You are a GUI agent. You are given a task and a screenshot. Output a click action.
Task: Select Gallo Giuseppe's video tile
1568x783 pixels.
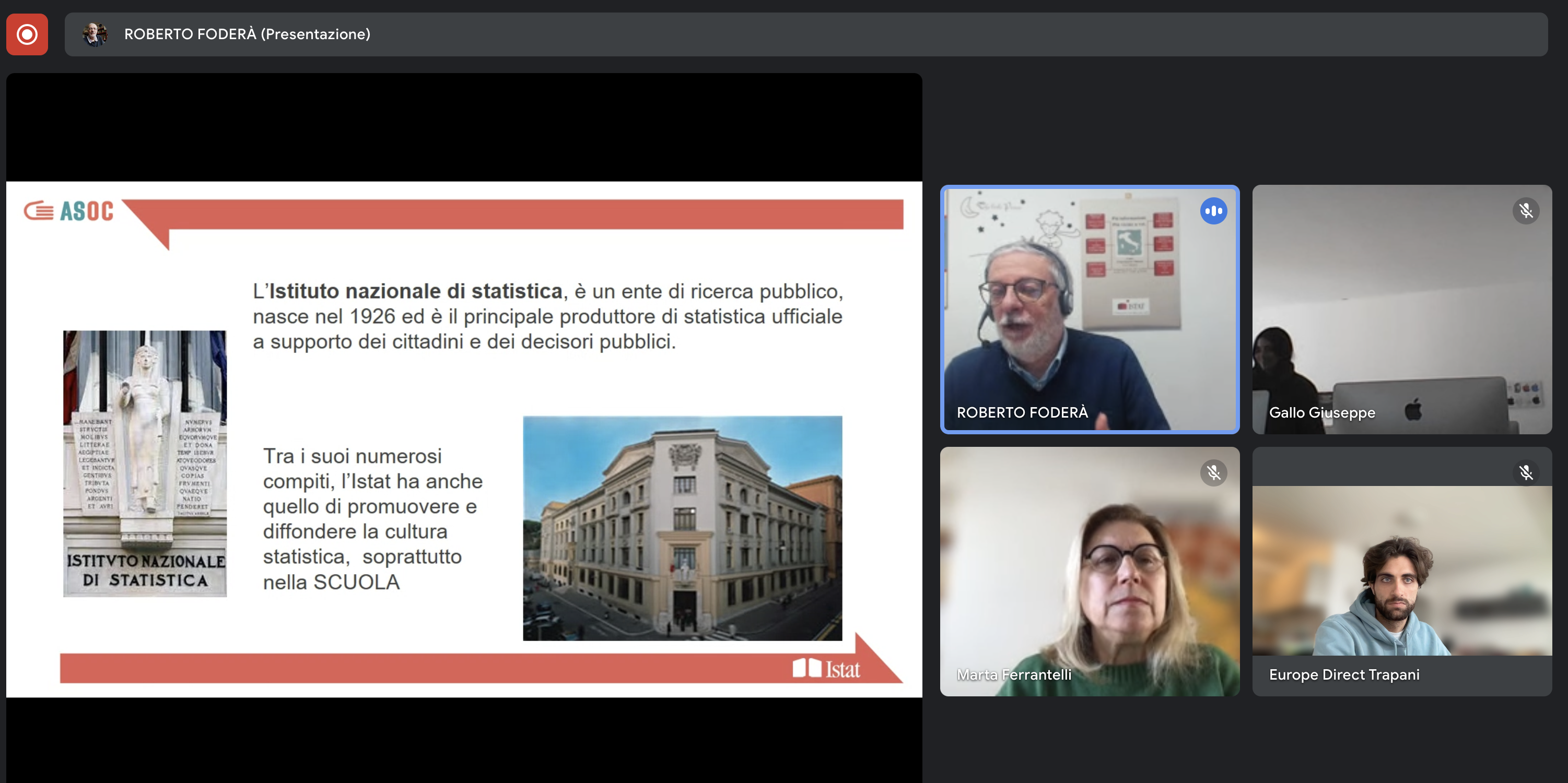pyautogui.click(x=1402, y=309)
